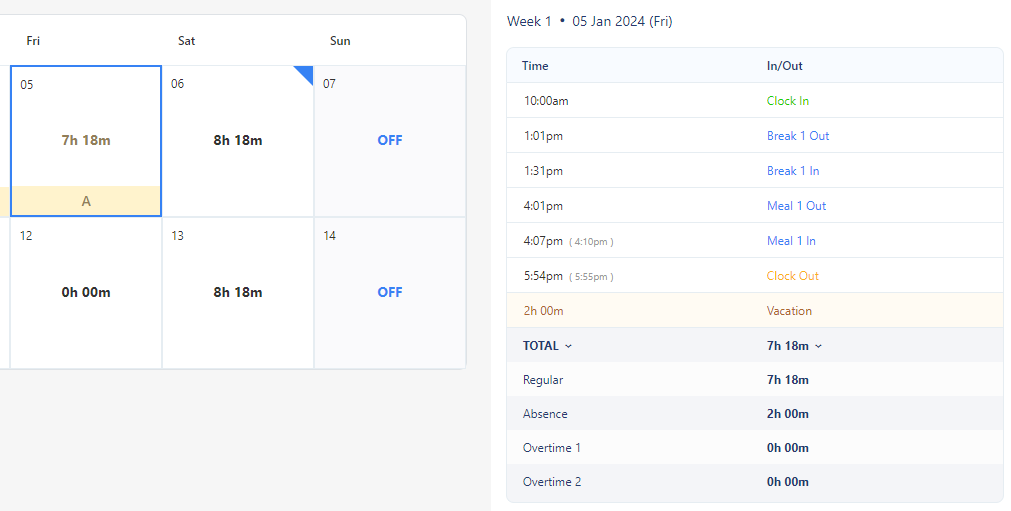
Task: Expand the TOTAL row chevron
Action: tap(569, 346)
